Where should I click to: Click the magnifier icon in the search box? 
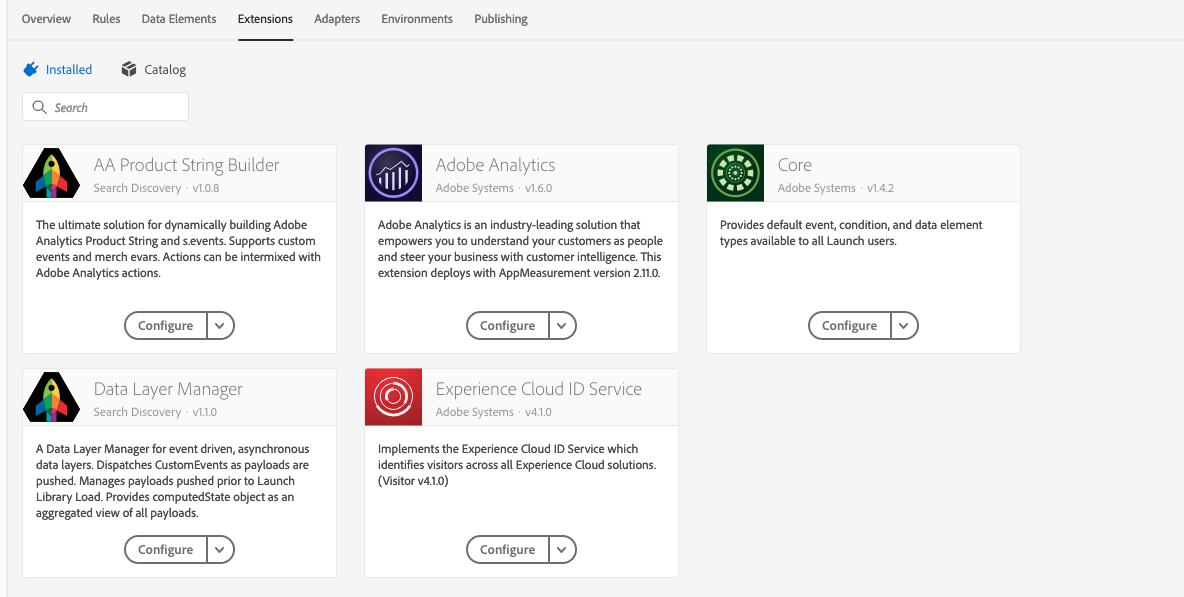click(x=40, y=107)
